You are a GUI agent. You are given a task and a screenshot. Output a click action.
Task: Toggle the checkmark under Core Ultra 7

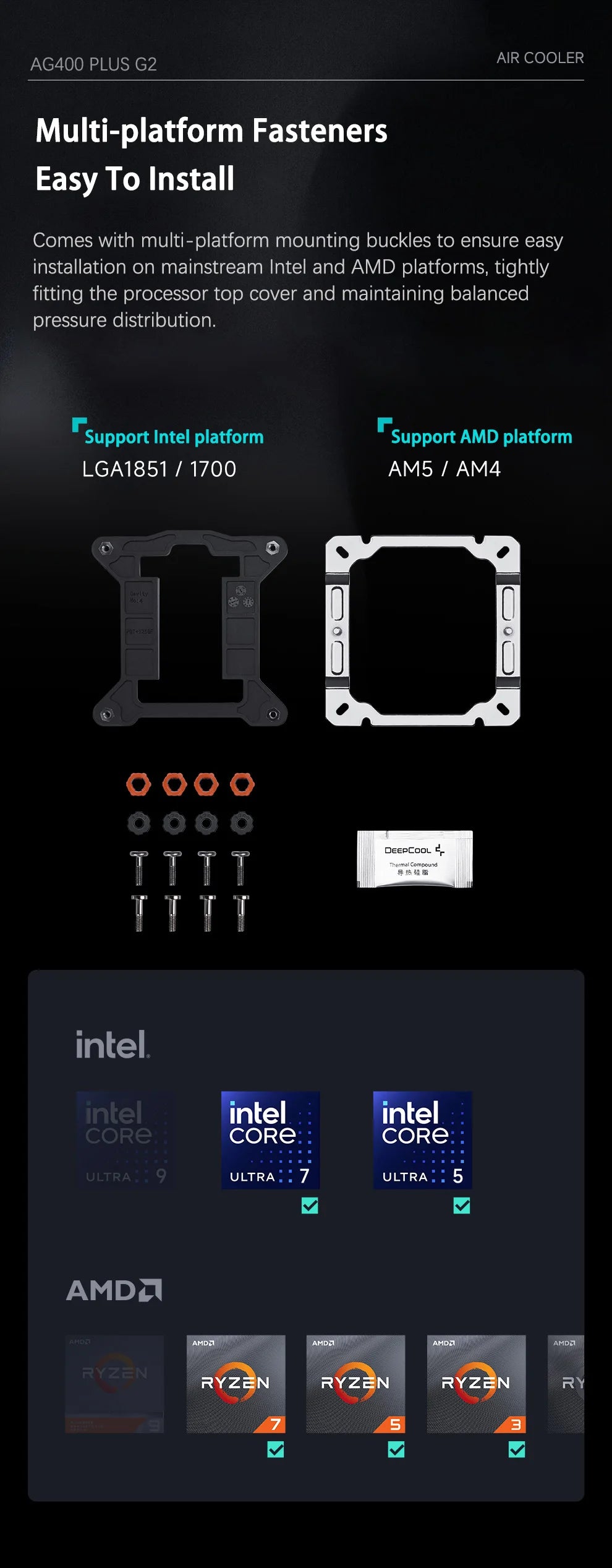click(x=310, y=1205)
